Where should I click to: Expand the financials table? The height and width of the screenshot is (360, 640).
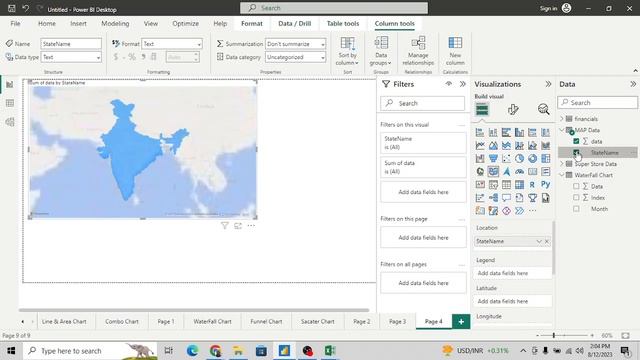(x=562, y=119)
